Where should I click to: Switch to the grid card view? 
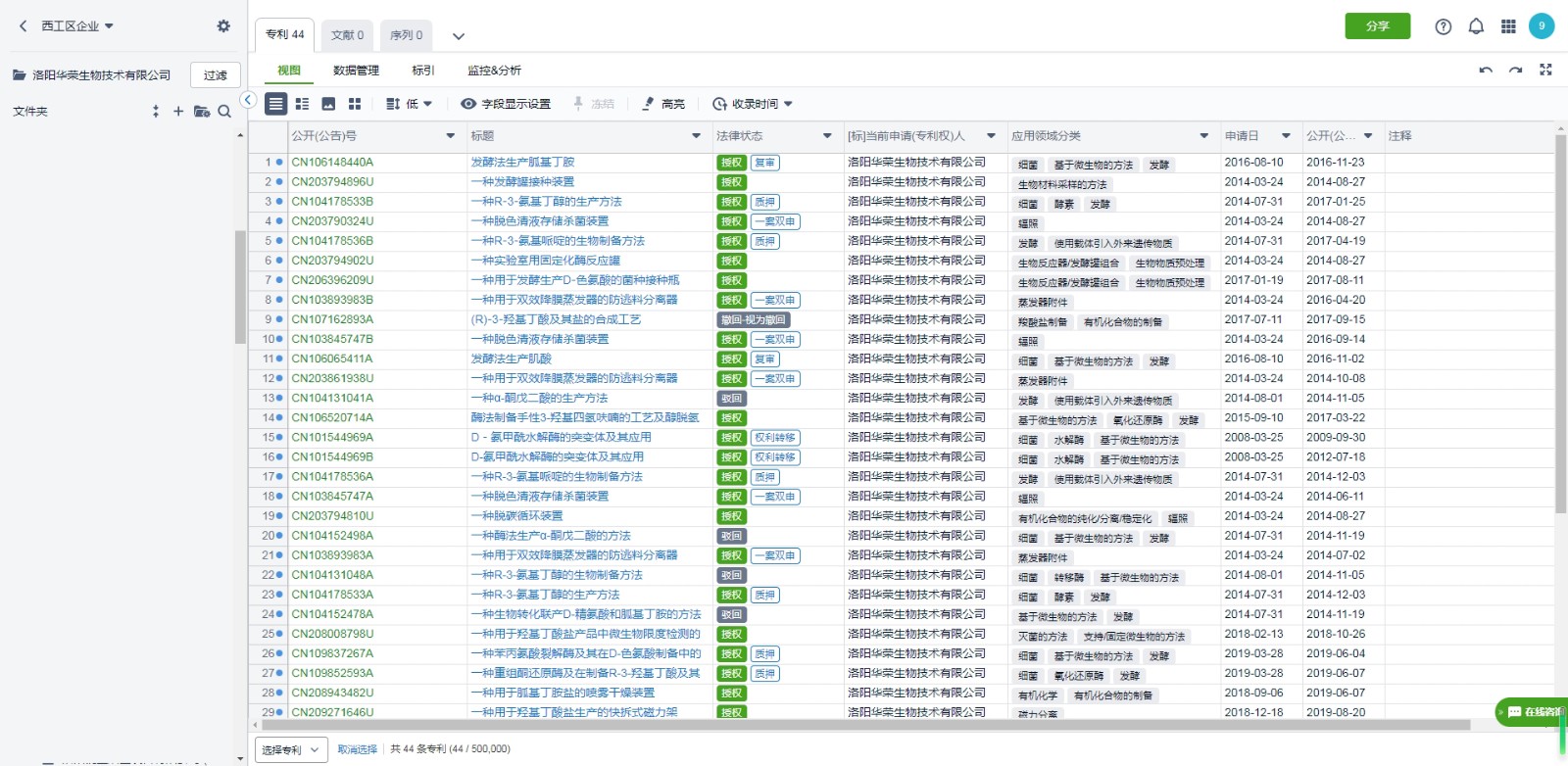[x=355, y=104]
